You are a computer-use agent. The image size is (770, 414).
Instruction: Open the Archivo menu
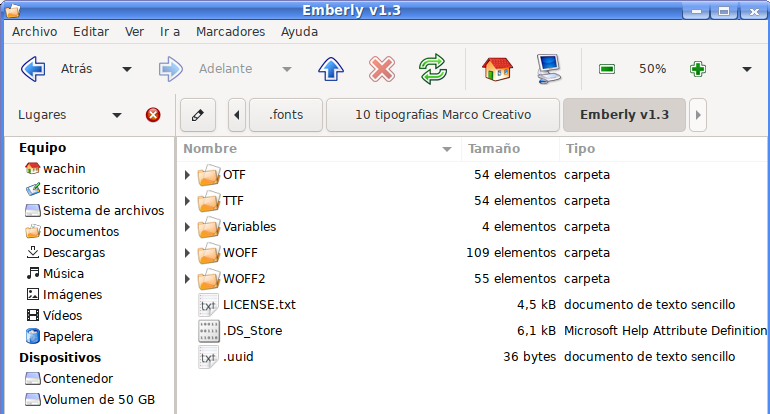(x=34, y=32)
